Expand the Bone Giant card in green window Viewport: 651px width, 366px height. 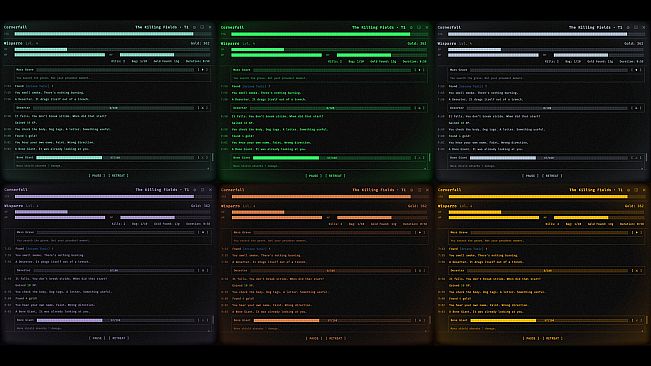coord(419,158)
